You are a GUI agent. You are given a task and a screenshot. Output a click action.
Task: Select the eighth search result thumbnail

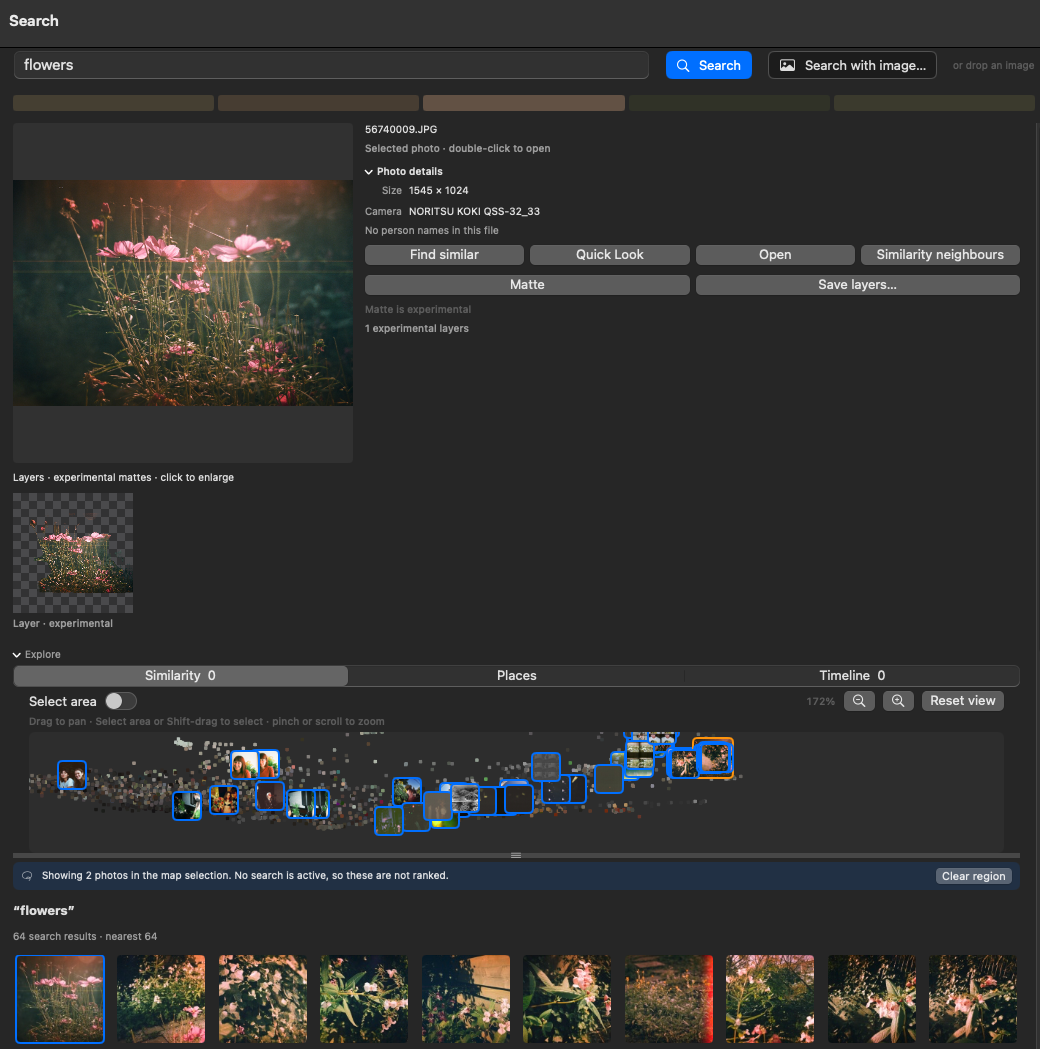coord(770,999)
